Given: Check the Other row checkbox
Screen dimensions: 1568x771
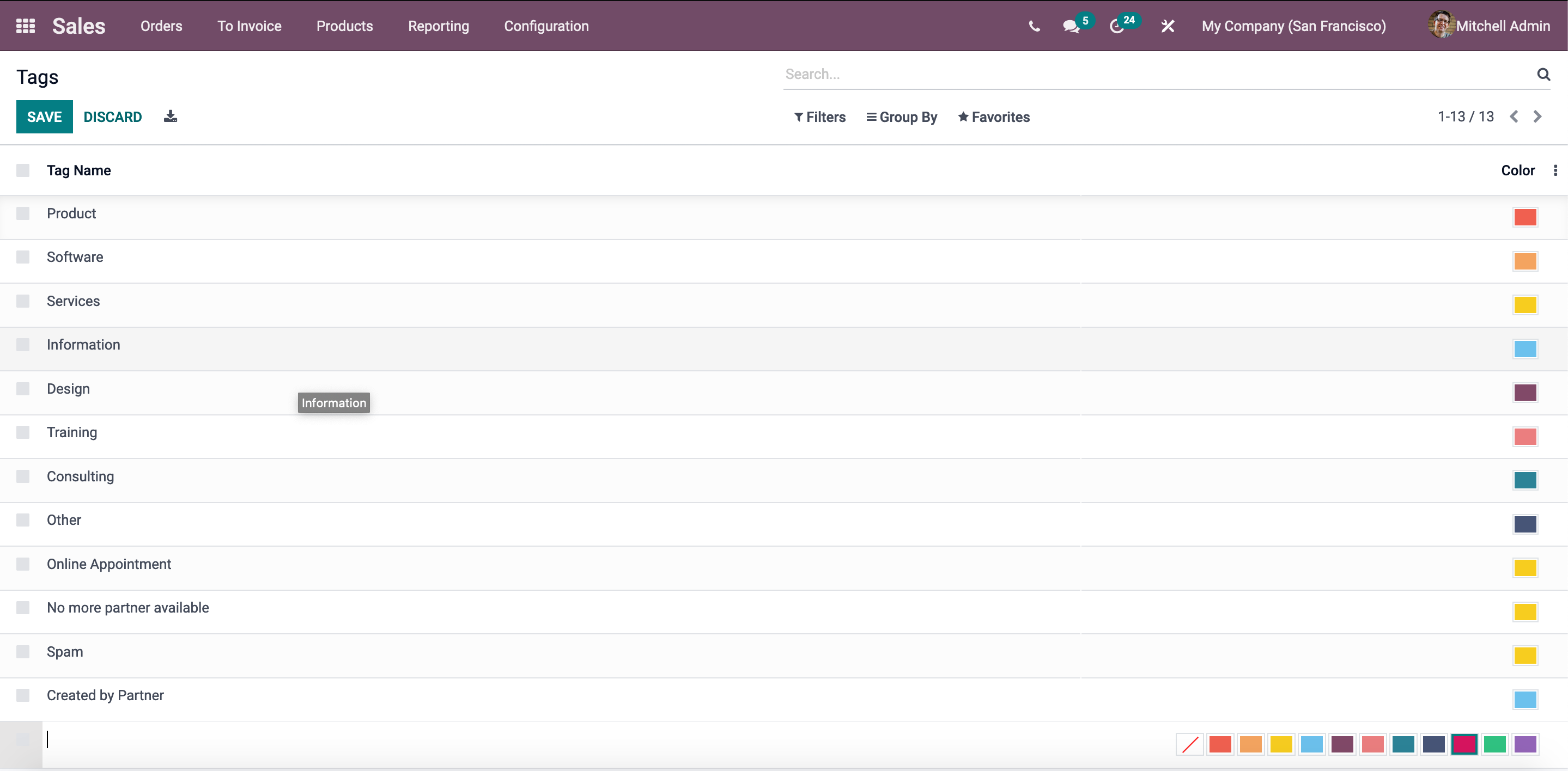Looking at the screenshot, I should click(22, 521).
